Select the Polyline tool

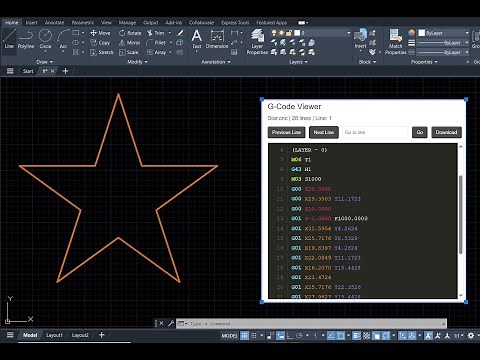pyautogui.click(x=26, y=39)
